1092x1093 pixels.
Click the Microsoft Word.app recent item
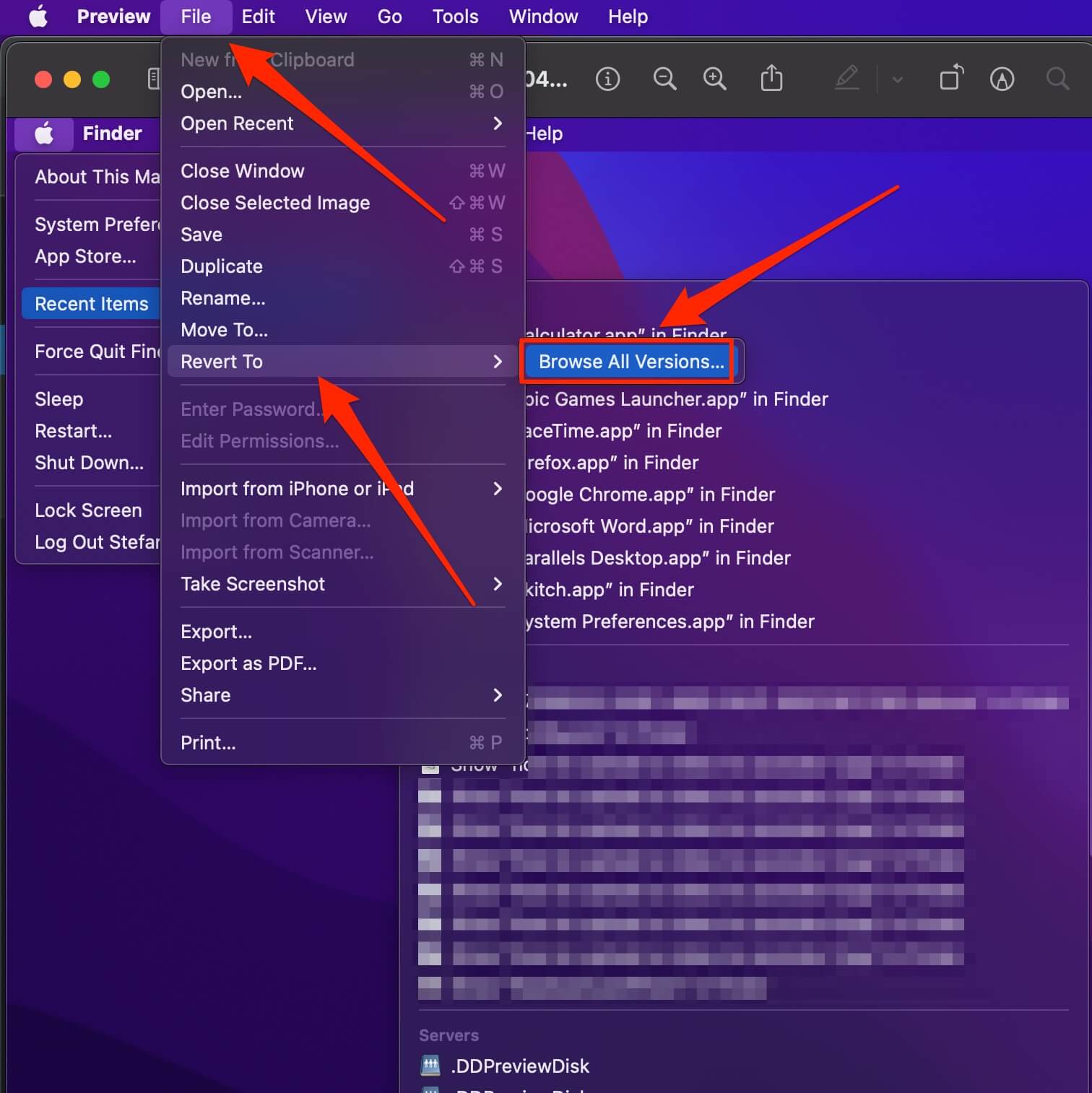pyautogui.click(x=649, y=526)
